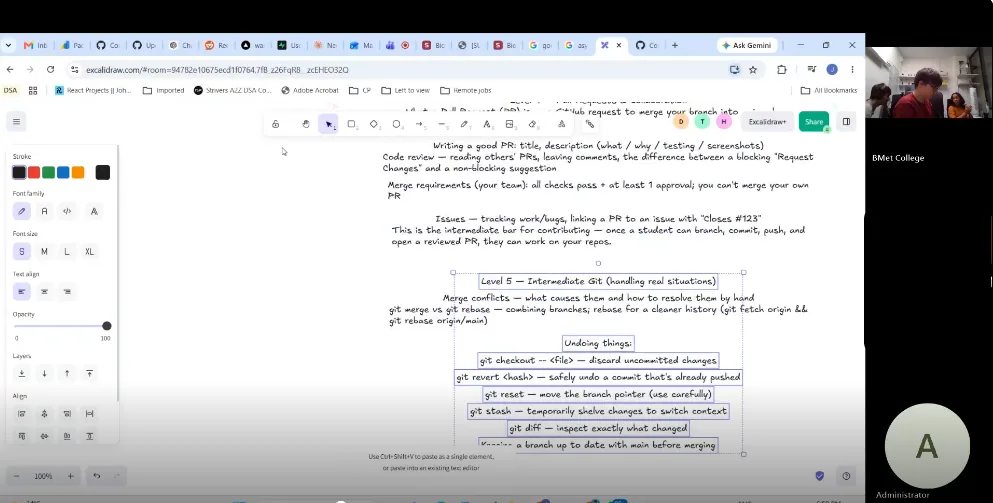This screenshot has height=503, width=993.
Task: Choose Code font family
Action: tap(67, 212)
